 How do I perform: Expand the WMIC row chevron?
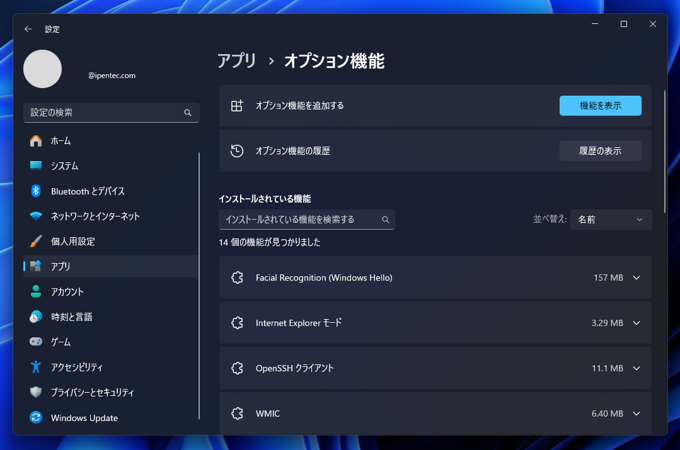click(x=636, y=414)
